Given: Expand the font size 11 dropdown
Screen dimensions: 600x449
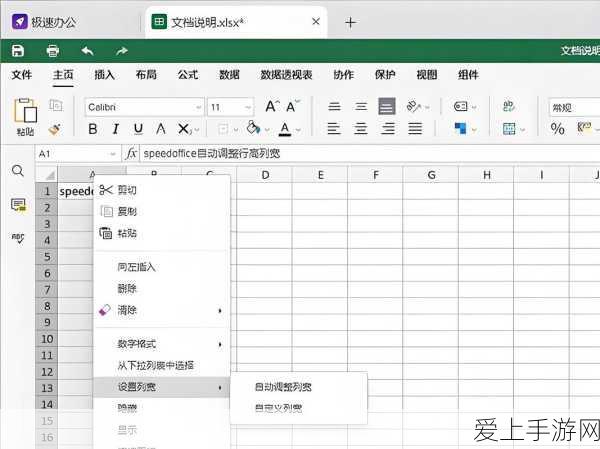Looking at the screenshot, I should (248, 108).
